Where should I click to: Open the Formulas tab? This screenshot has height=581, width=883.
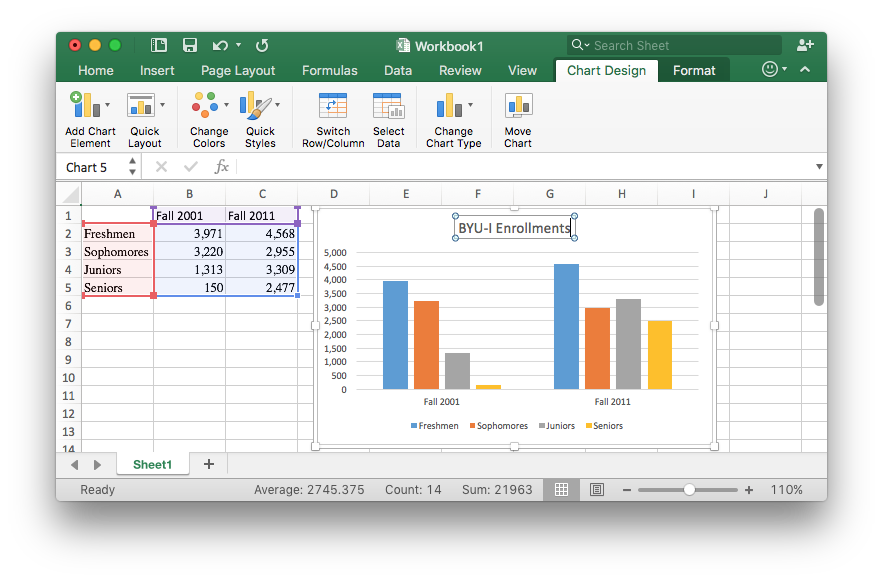click(x=330, y=70)
